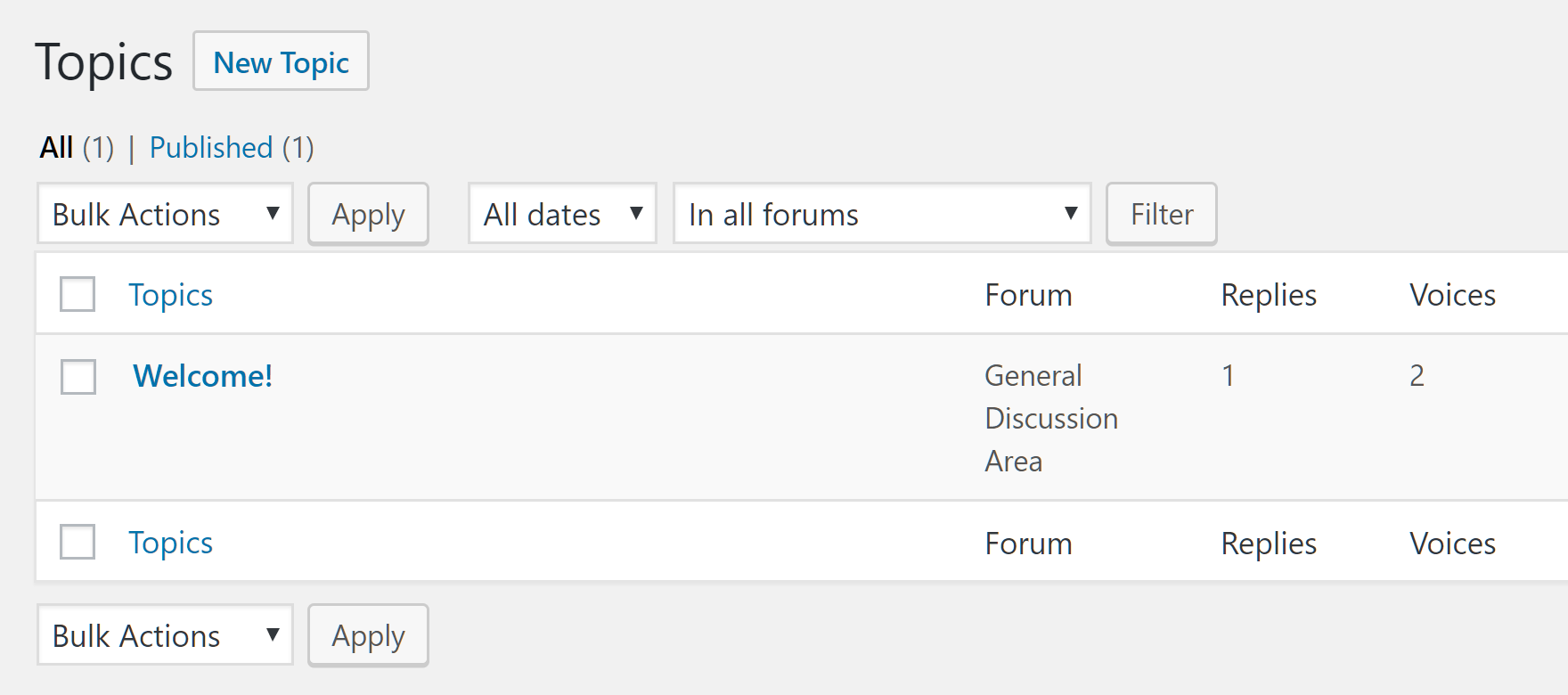The width and height of the screenshot is (1568, 695).
Task: Open the Welcome! topic link
Action: [x=202, y=376]
